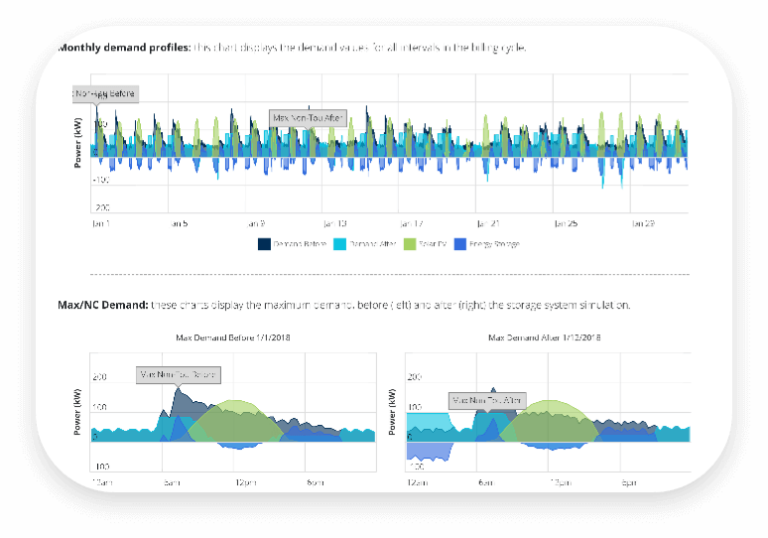
Task: Select the Max Non-Tou After flag in monthly chart
Action: click(x=310, y=118)
